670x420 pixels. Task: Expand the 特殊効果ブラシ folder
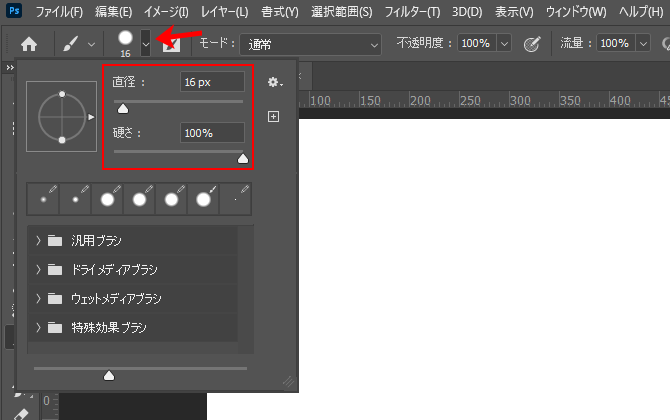(38, 327)
